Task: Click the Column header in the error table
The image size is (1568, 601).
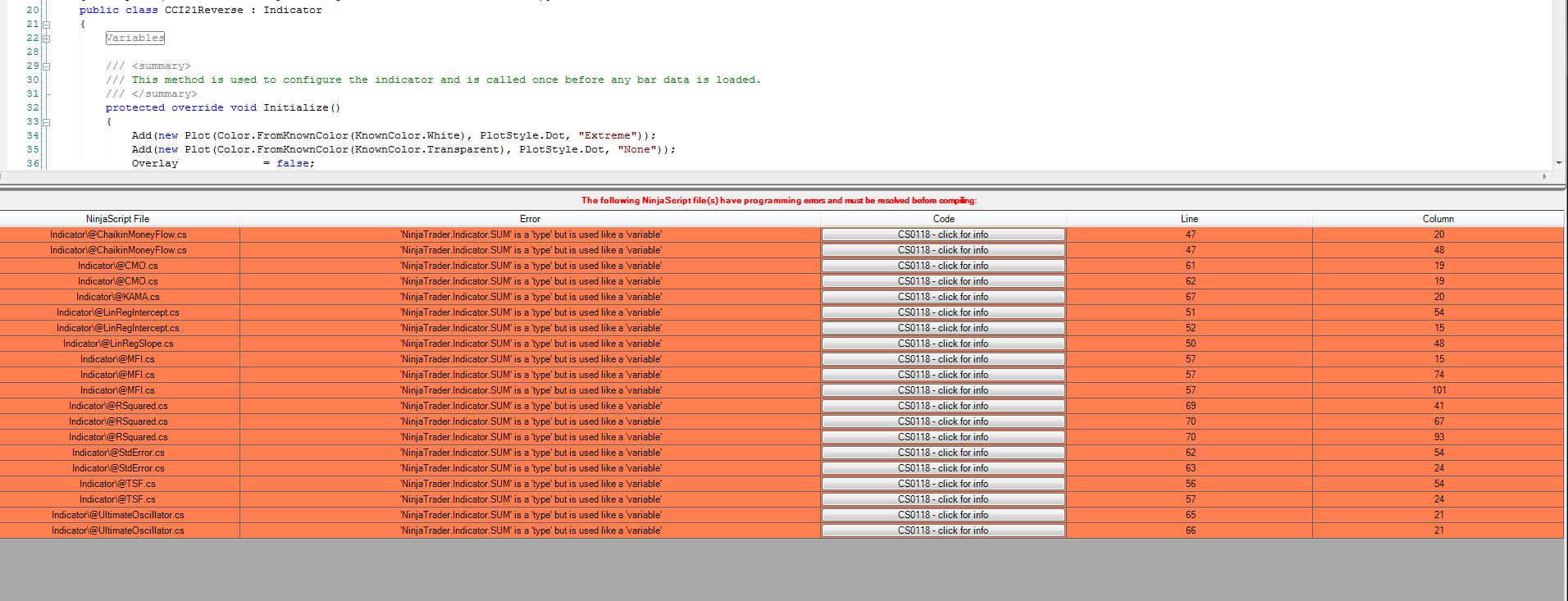Action: pyautogui.click(x=1438, y=219)
